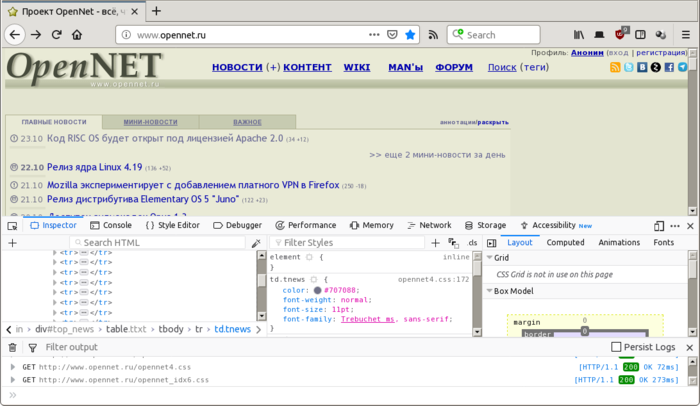Click the ФОРУМ navigation link
The image size is (700, 406).
click(x=454, y=67)
